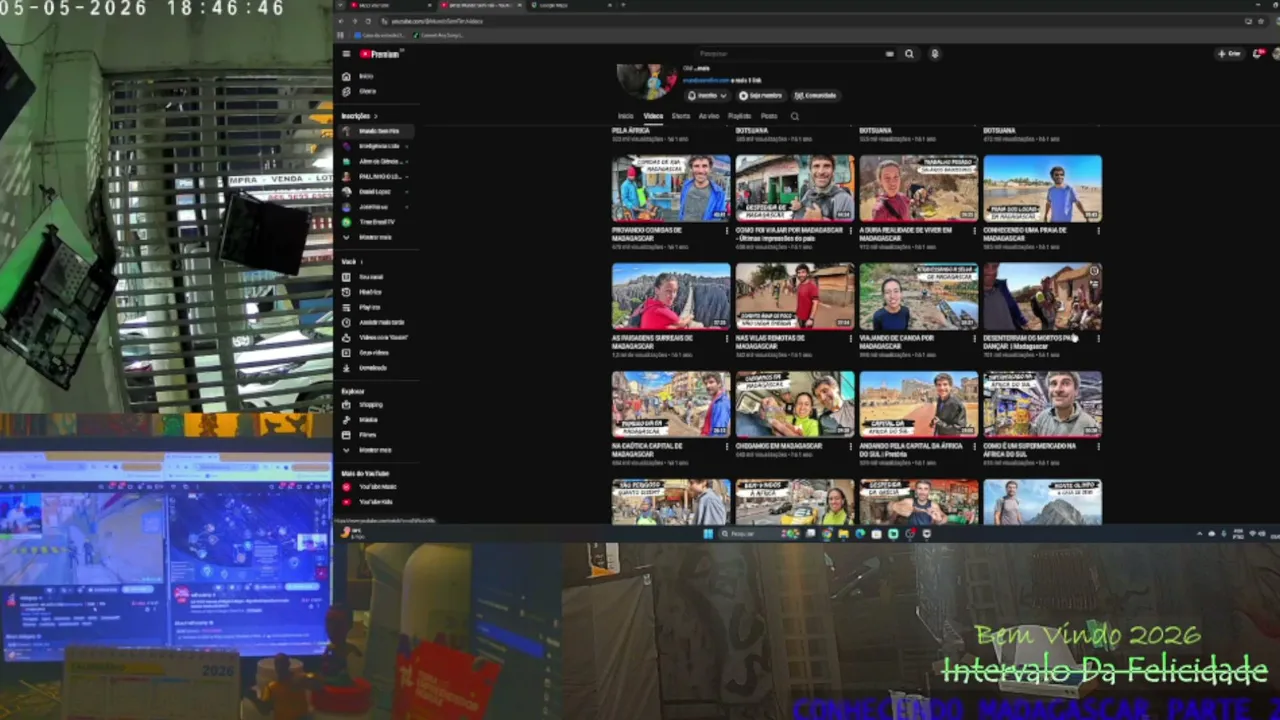Play A Dura Realidade de Viver video
This screenshot has height=720, width=1280.
coord(919,188)
